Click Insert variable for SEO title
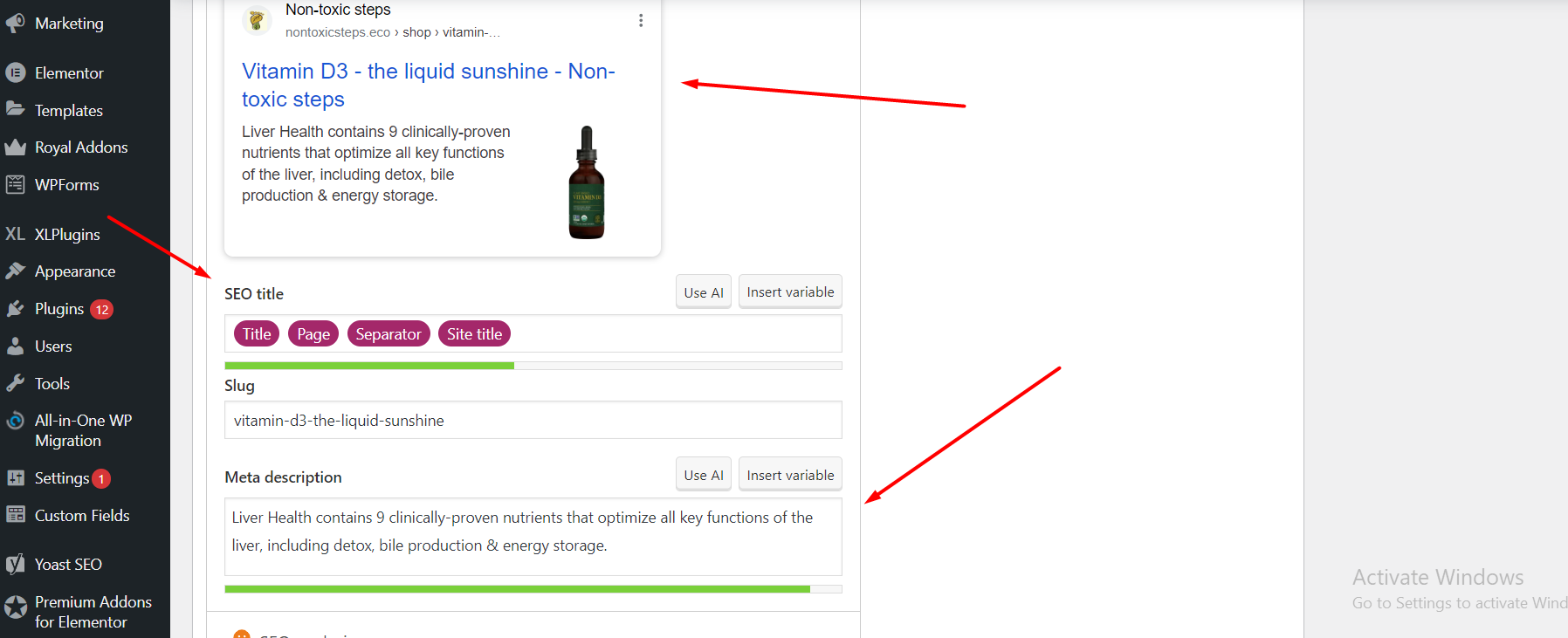The height and width of the screenshot is (638, 1568). point(790,292)
